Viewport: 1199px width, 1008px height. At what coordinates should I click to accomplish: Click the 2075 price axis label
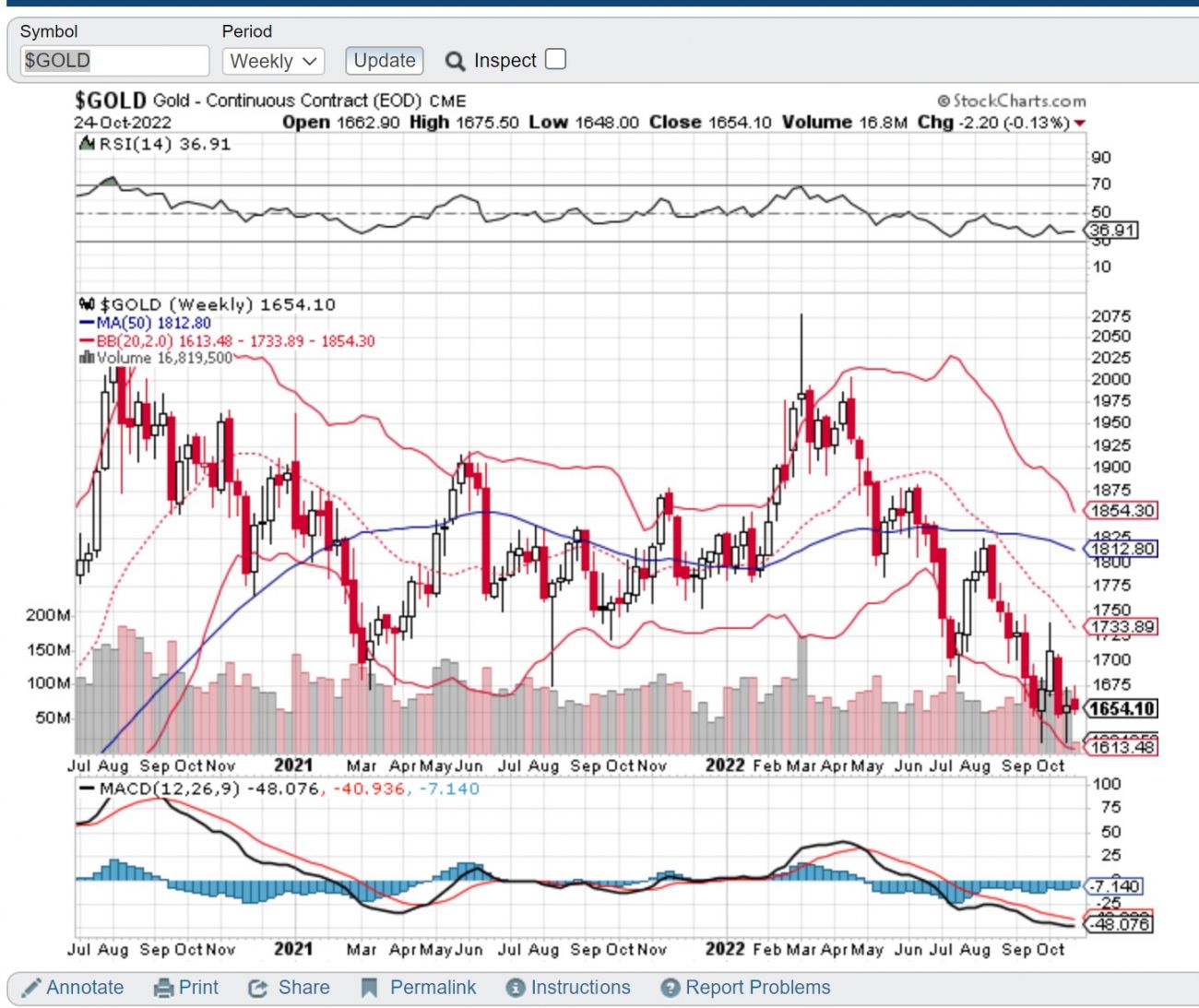click(1110, 315)
